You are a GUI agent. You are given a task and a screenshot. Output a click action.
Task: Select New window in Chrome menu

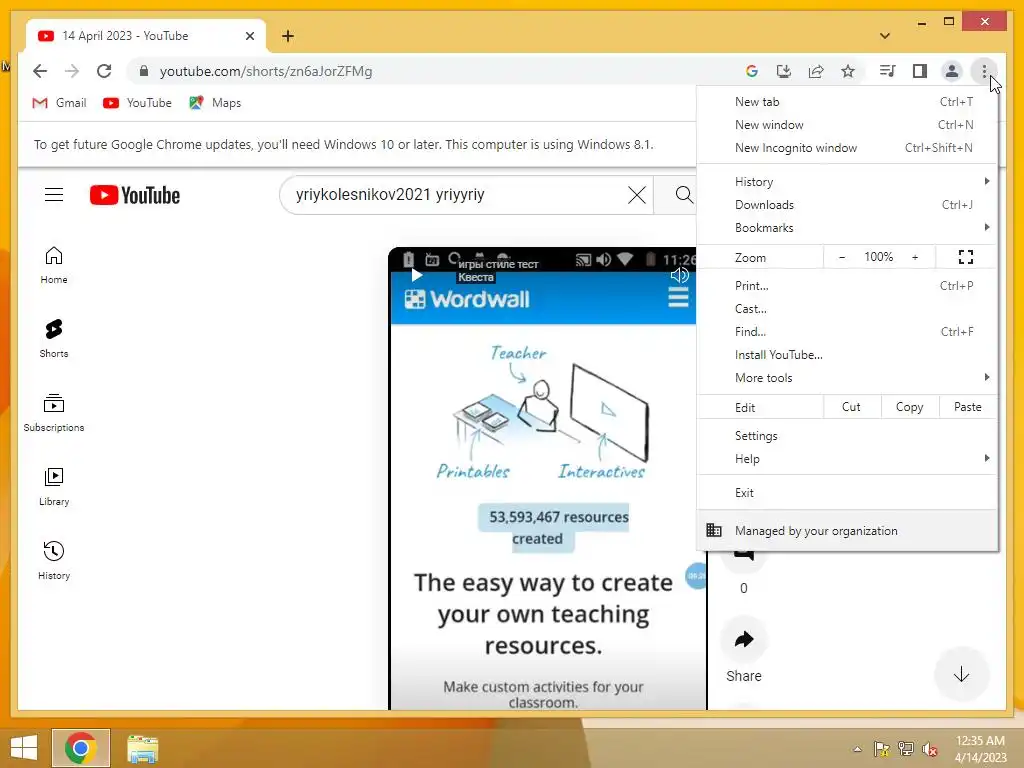click(847, 125)
